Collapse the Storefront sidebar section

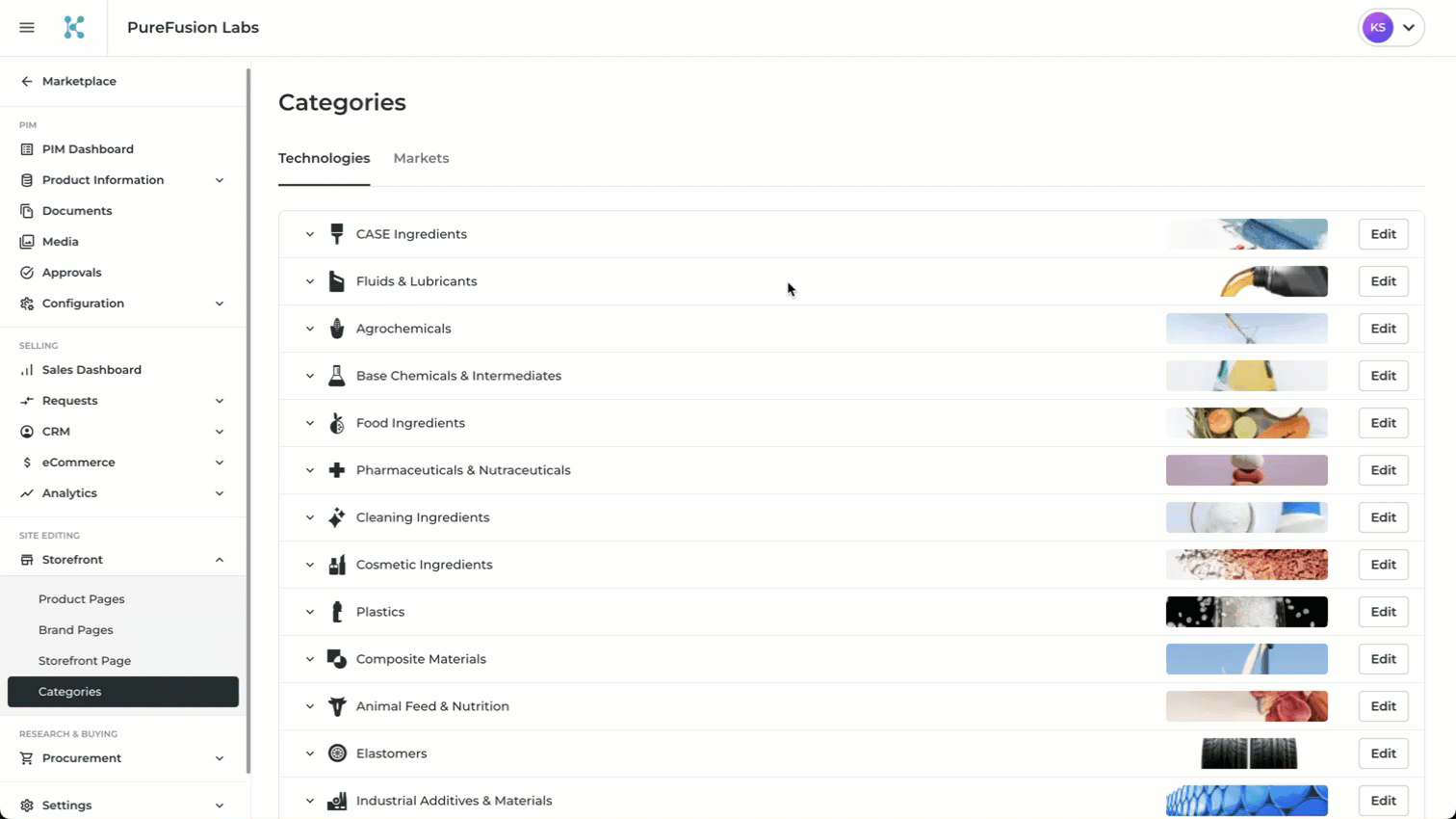pyautogui.click(x=220, y=560)
